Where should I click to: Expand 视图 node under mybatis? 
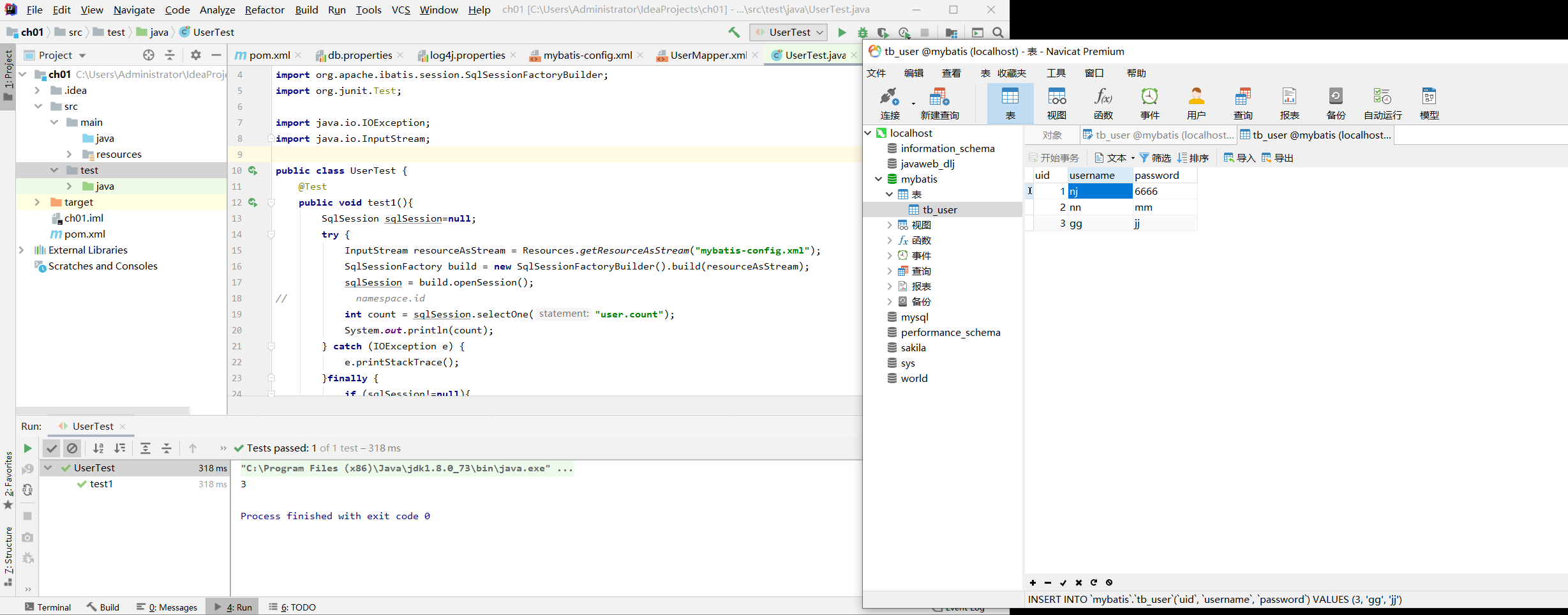(x=890, y=225)
